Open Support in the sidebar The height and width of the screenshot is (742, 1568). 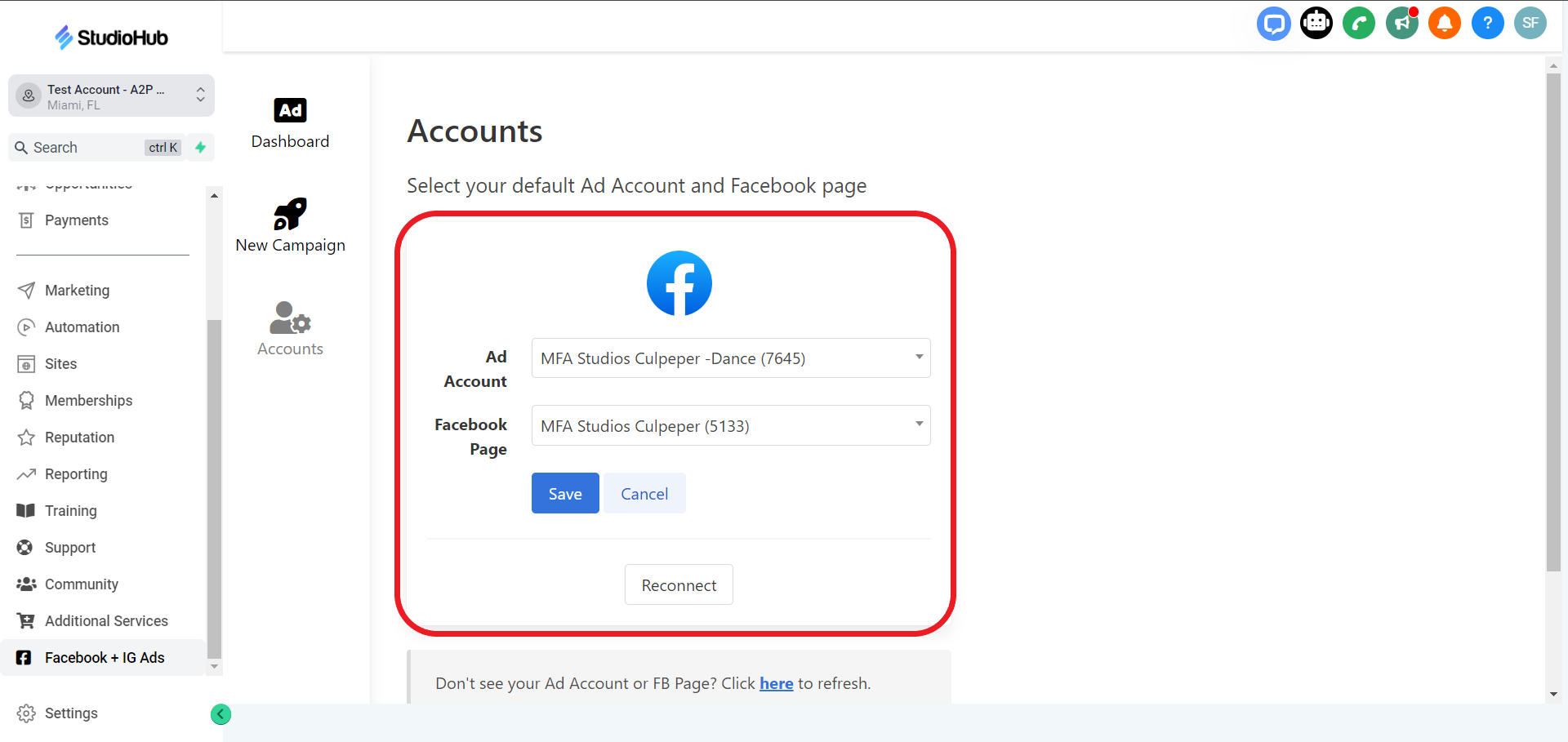(x=103, y=548)
